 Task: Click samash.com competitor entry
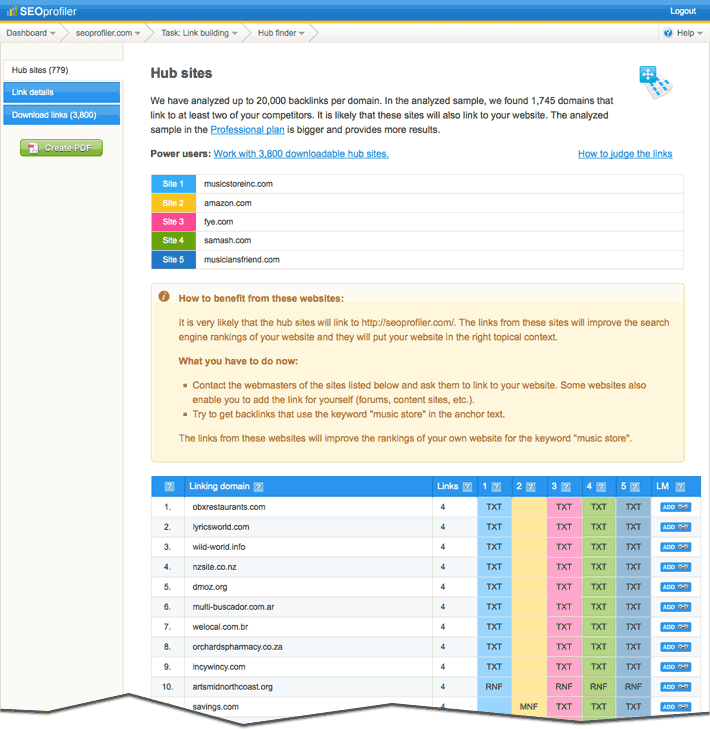[x=227, y=240]
